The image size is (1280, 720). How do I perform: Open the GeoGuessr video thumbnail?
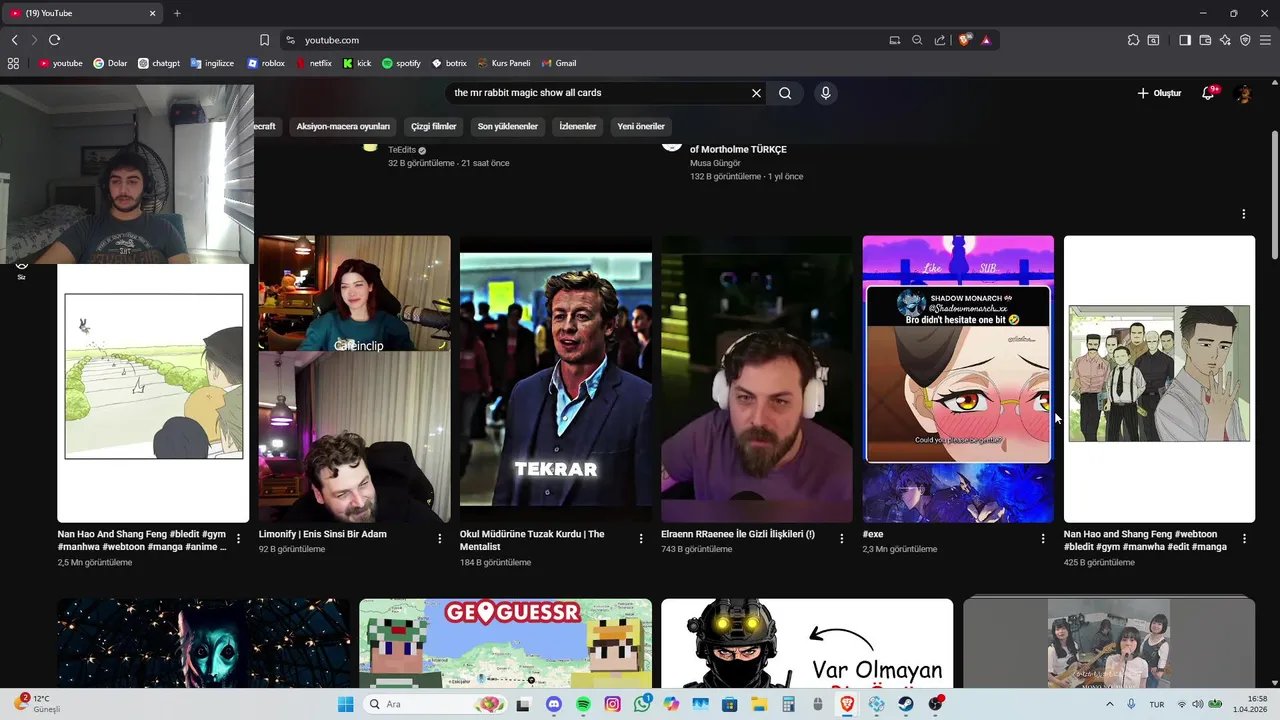point(505,643)
